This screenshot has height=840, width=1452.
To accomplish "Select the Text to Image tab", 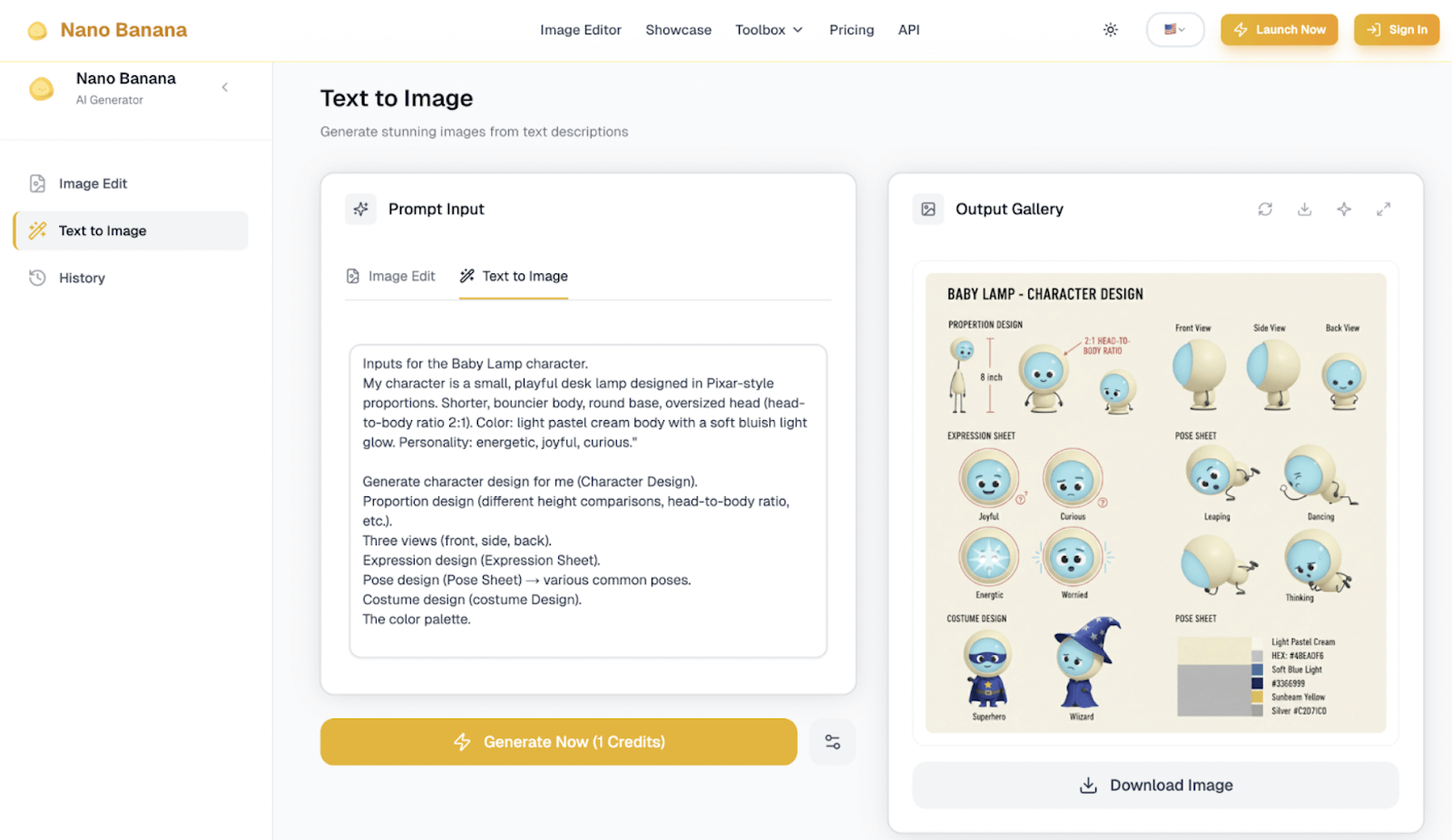I will [x=515, y=277].
